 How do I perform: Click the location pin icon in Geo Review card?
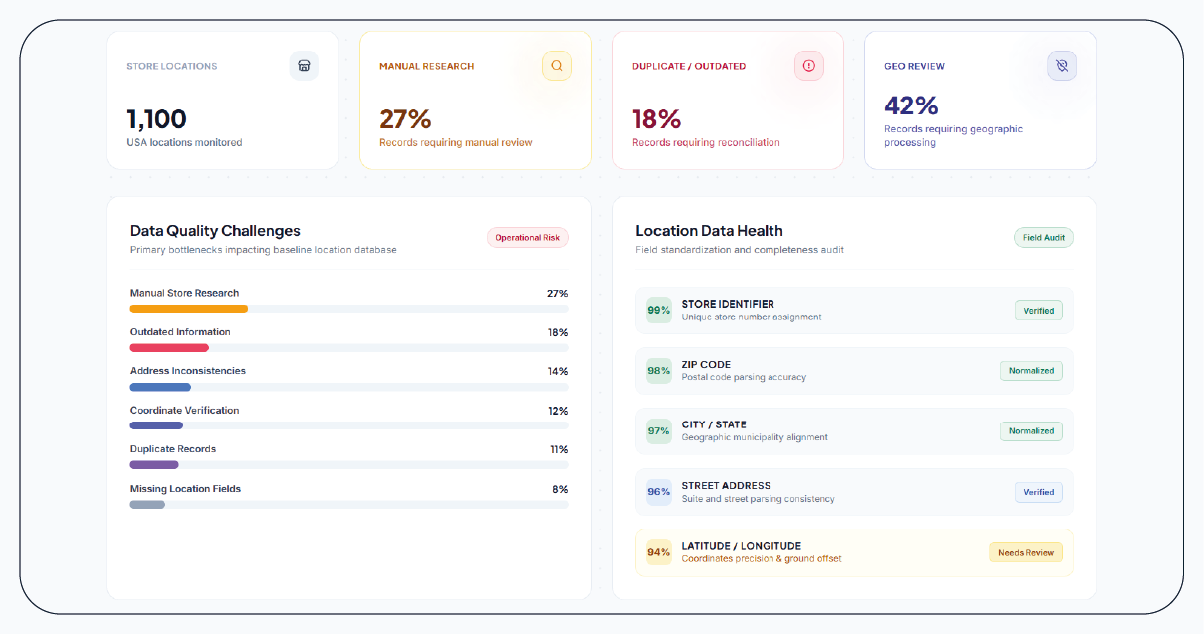(x=1062, y=66)
